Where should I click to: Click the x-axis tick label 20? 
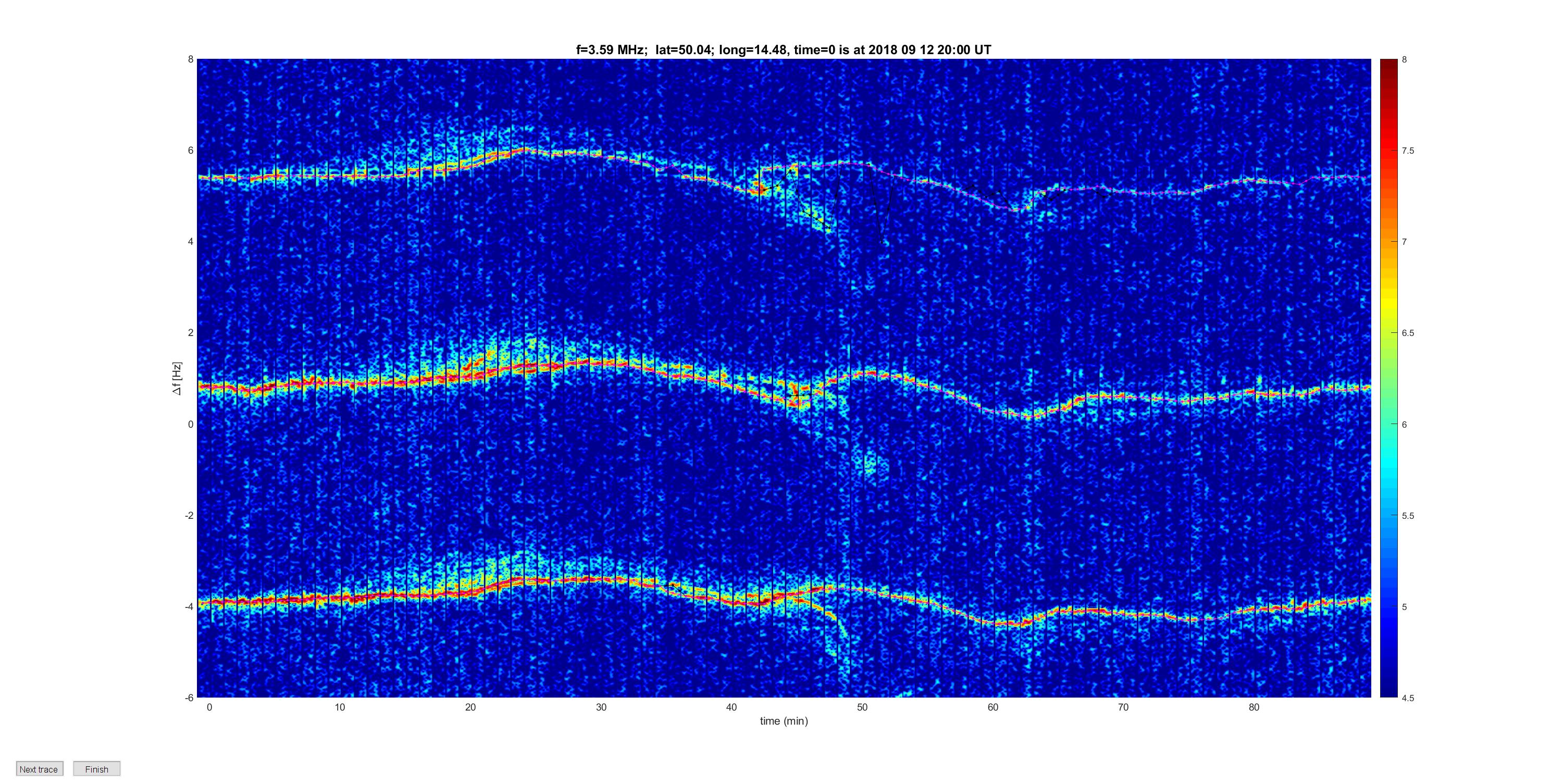coord(470,707)
